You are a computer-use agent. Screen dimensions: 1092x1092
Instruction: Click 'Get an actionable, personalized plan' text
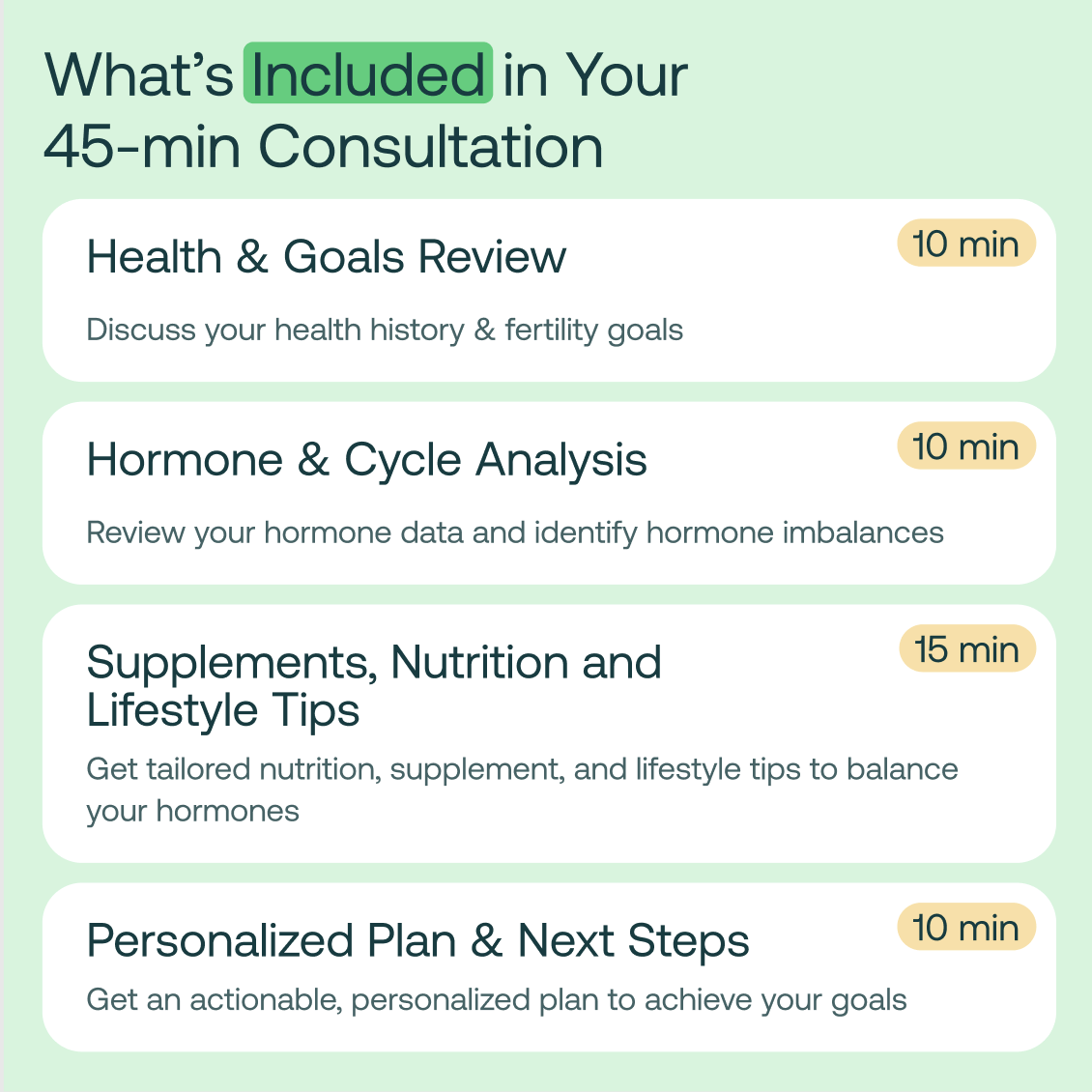pyautogui.click(x=496, y=1000)
